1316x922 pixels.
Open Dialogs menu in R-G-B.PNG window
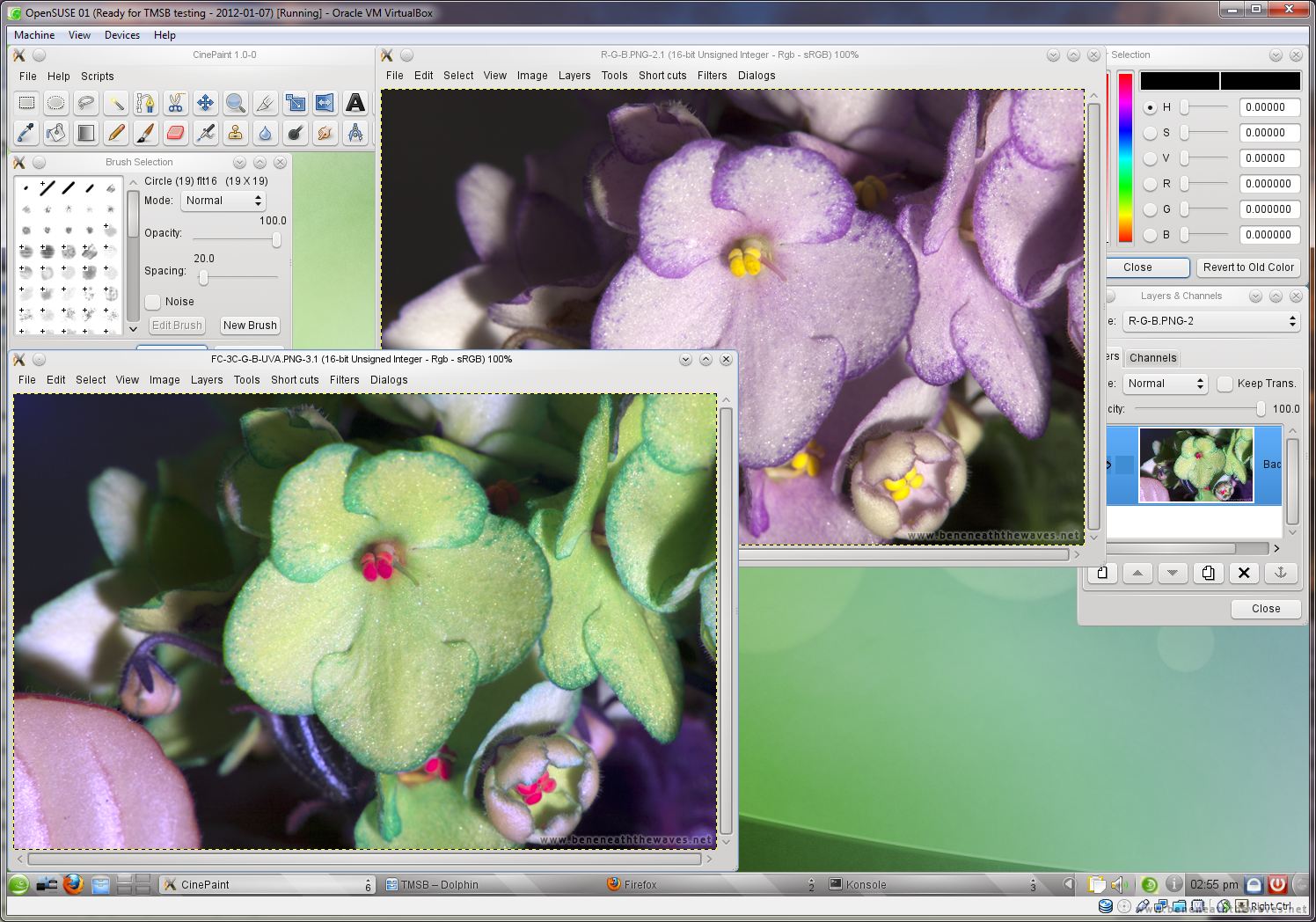(x=757, y=76)
